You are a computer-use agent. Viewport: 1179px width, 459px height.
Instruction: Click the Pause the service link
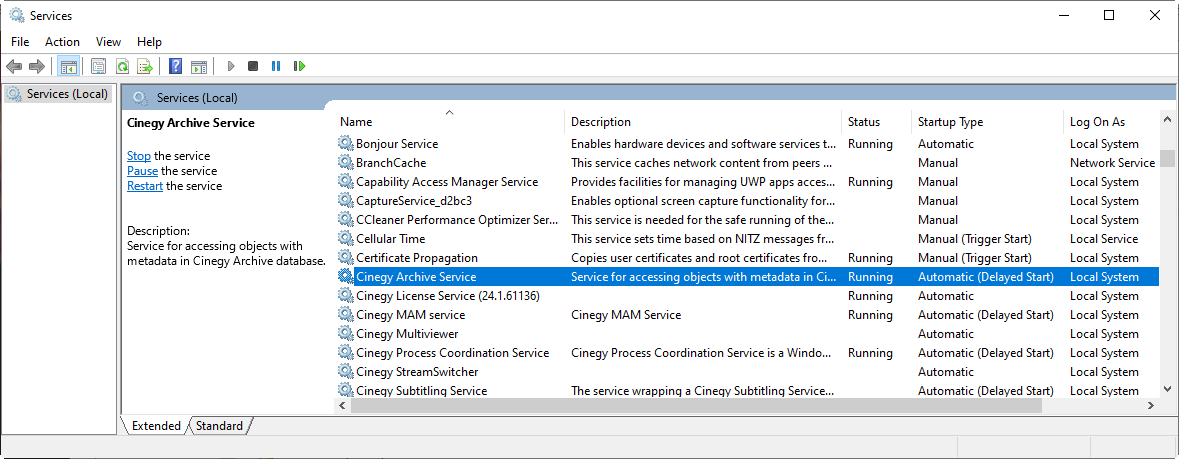point(142,171)
